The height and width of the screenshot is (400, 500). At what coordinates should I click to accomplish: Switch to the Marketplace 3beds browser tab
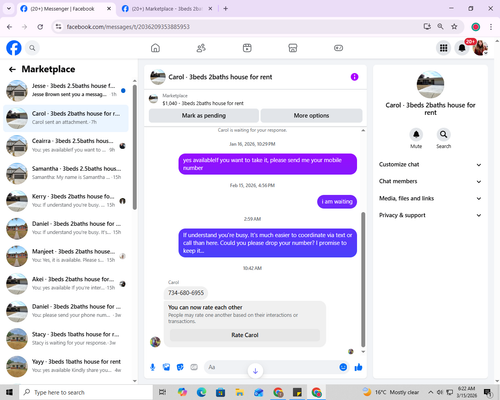click(x=168, y=9)
